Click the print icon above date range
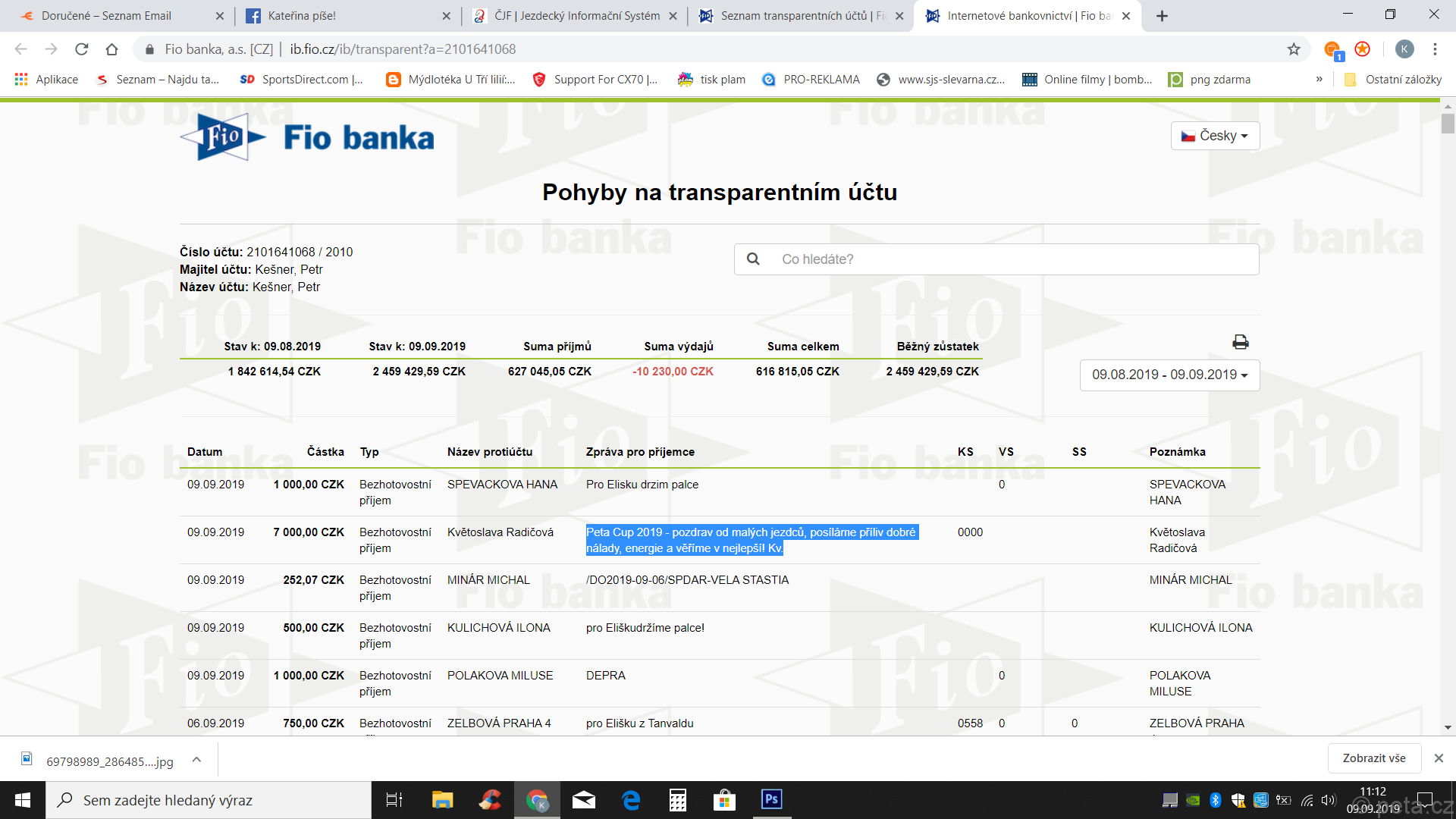Viewport: 1456px width, 819px height. (1240, 342)
